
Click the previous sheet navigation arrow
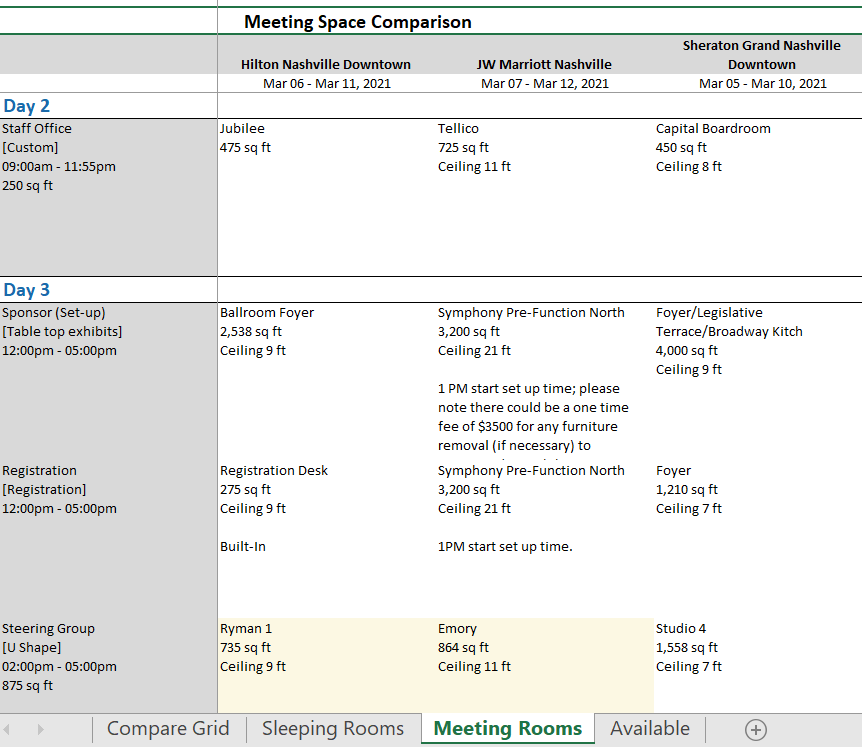point(12,729)
